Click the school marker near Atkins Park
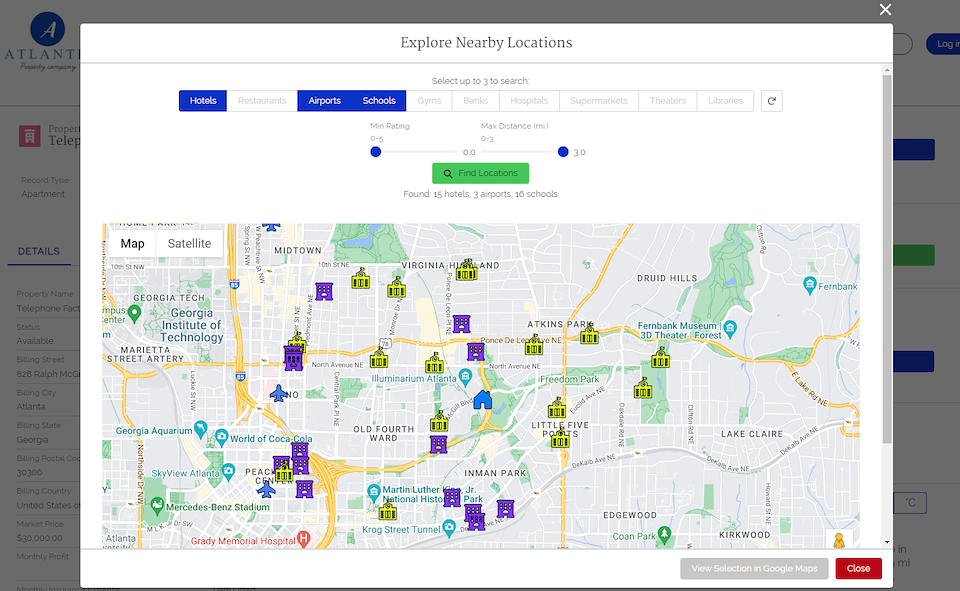This screenshot has height=591, width=960. coord(590,334)
